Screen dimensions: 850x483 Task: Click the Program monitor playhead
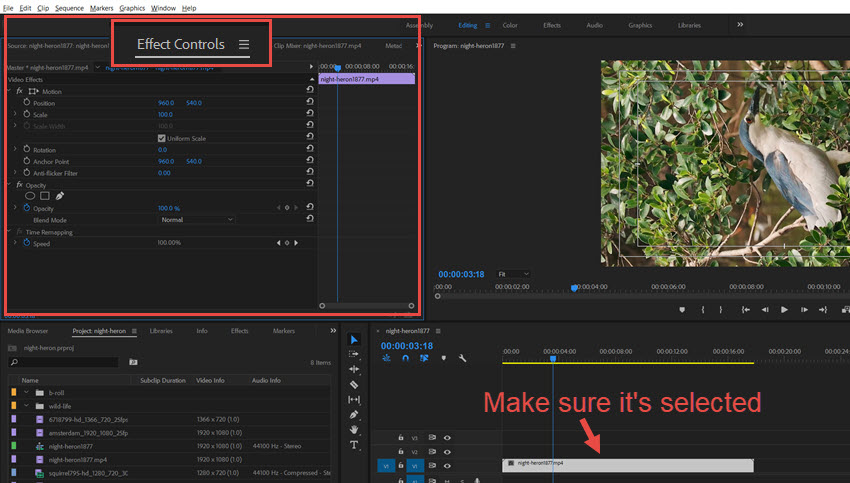click(574, 288)
